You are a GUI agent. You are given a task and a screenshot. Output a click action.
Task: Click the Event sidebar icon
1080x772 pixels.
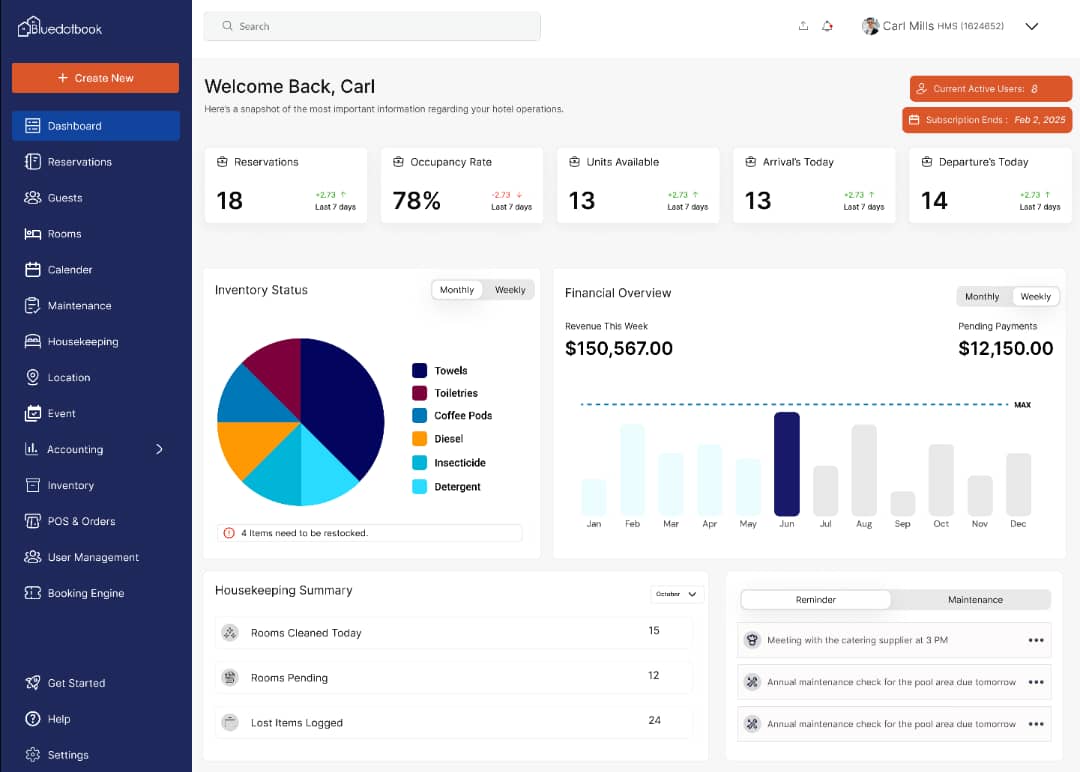(x=32, y=413)
